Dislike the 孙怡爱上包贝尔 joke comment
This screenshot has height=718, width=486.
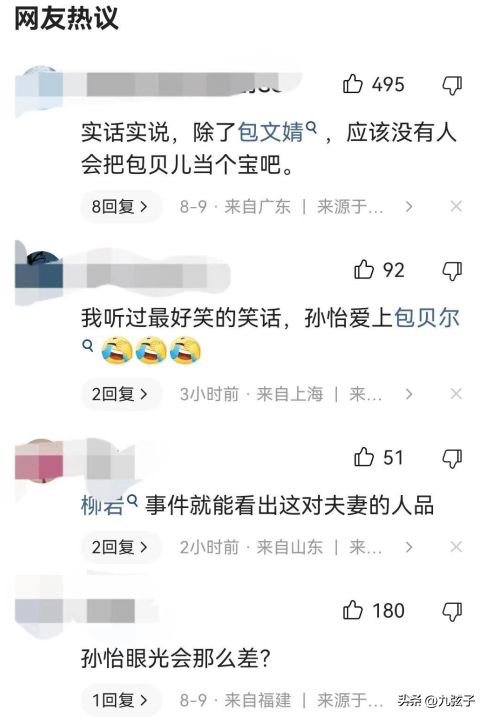[452, 271]
